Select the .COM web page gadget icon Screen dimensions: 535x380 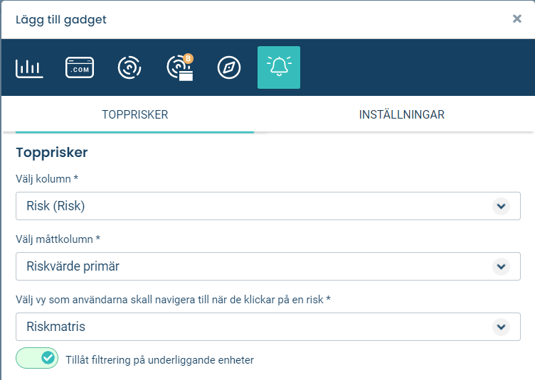[x=79, y=68]
